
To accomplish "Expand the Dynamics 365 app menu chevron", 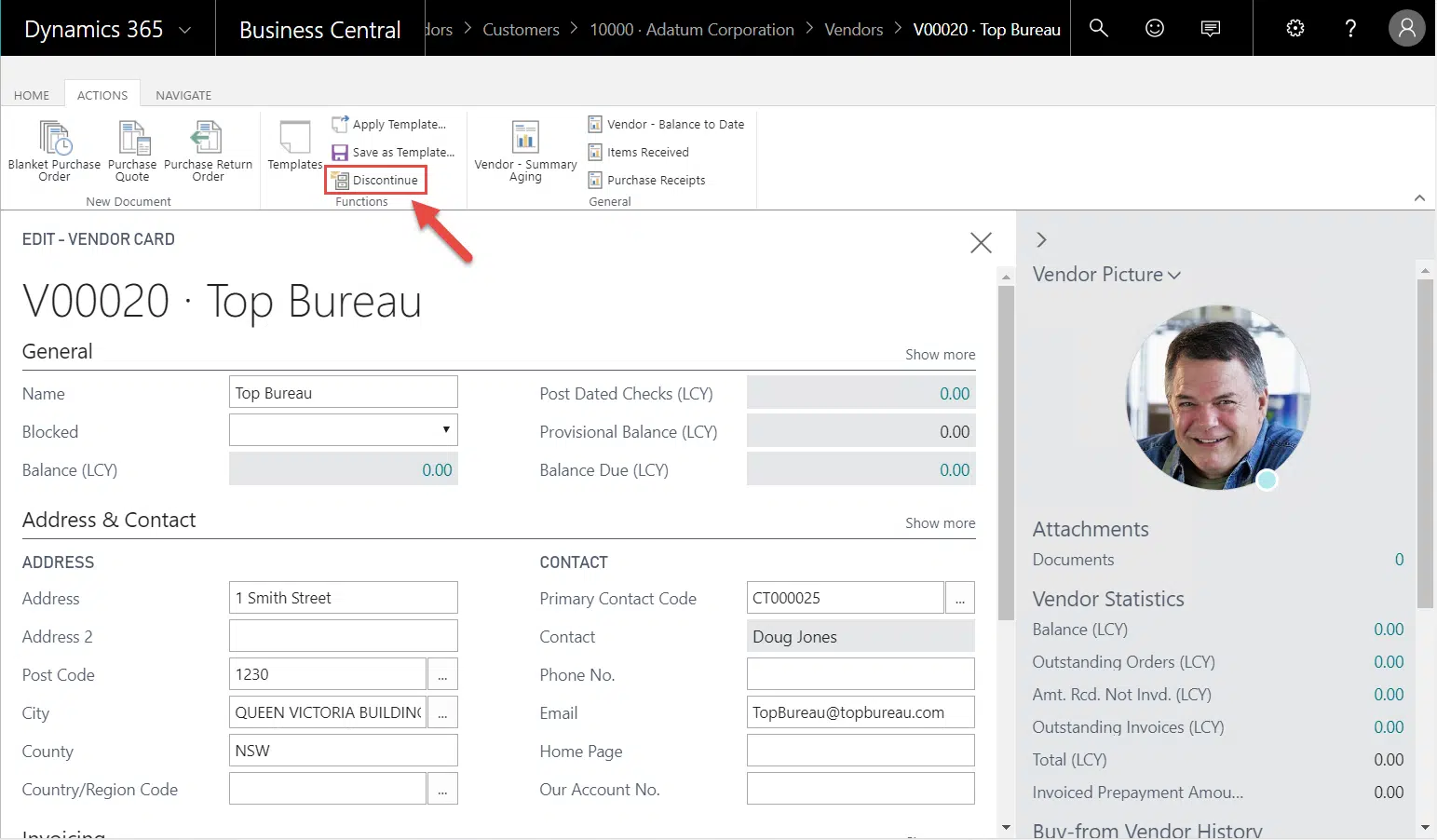I will 185,30.
